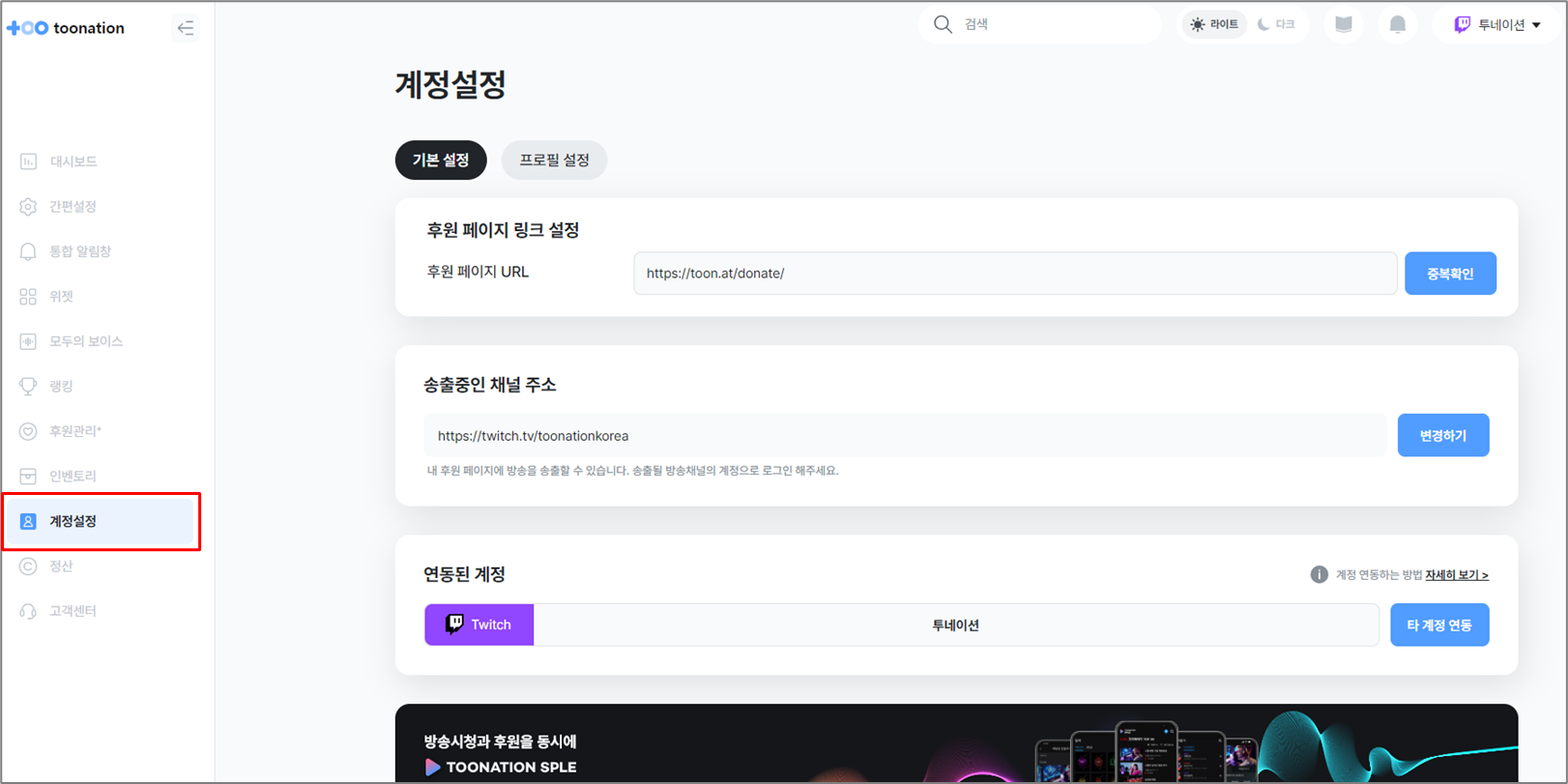Switch to 다크 theme mode
1568x784 pixels.
pyautogui.click(x=1276, y=25)
